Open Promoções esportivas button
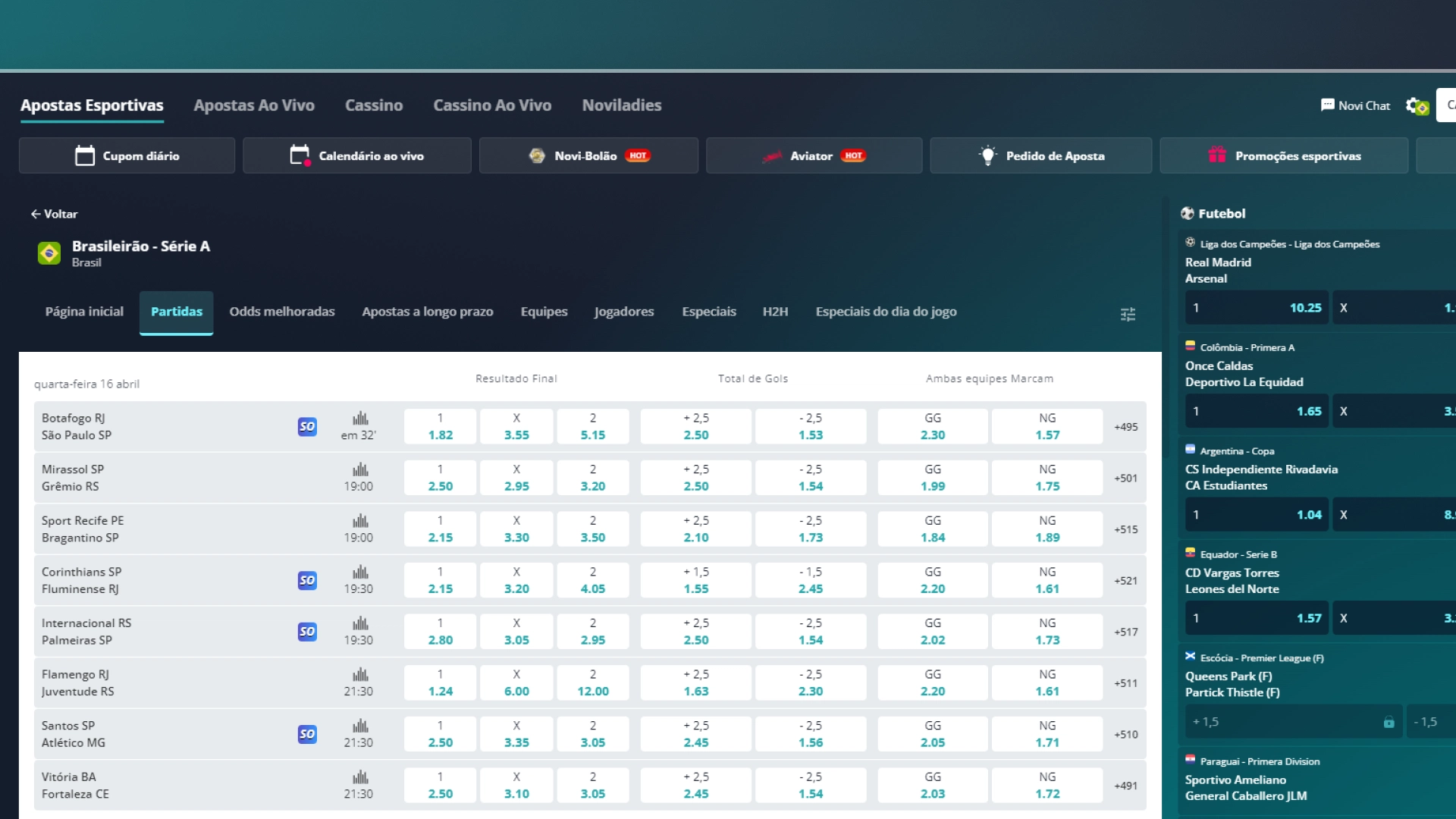 (1284, 155)
